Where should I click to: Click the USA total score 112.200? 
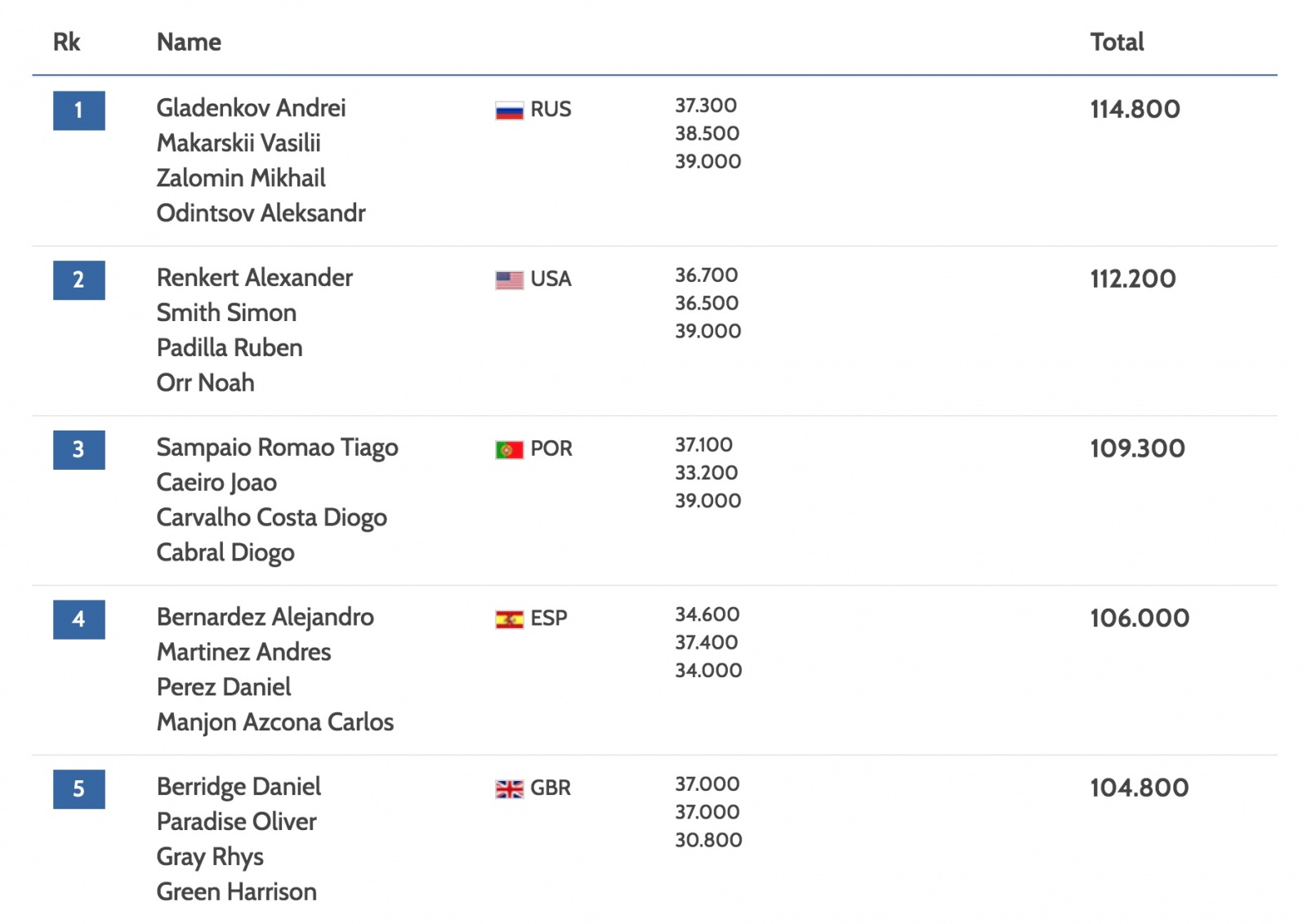[x=1133, y=279]
